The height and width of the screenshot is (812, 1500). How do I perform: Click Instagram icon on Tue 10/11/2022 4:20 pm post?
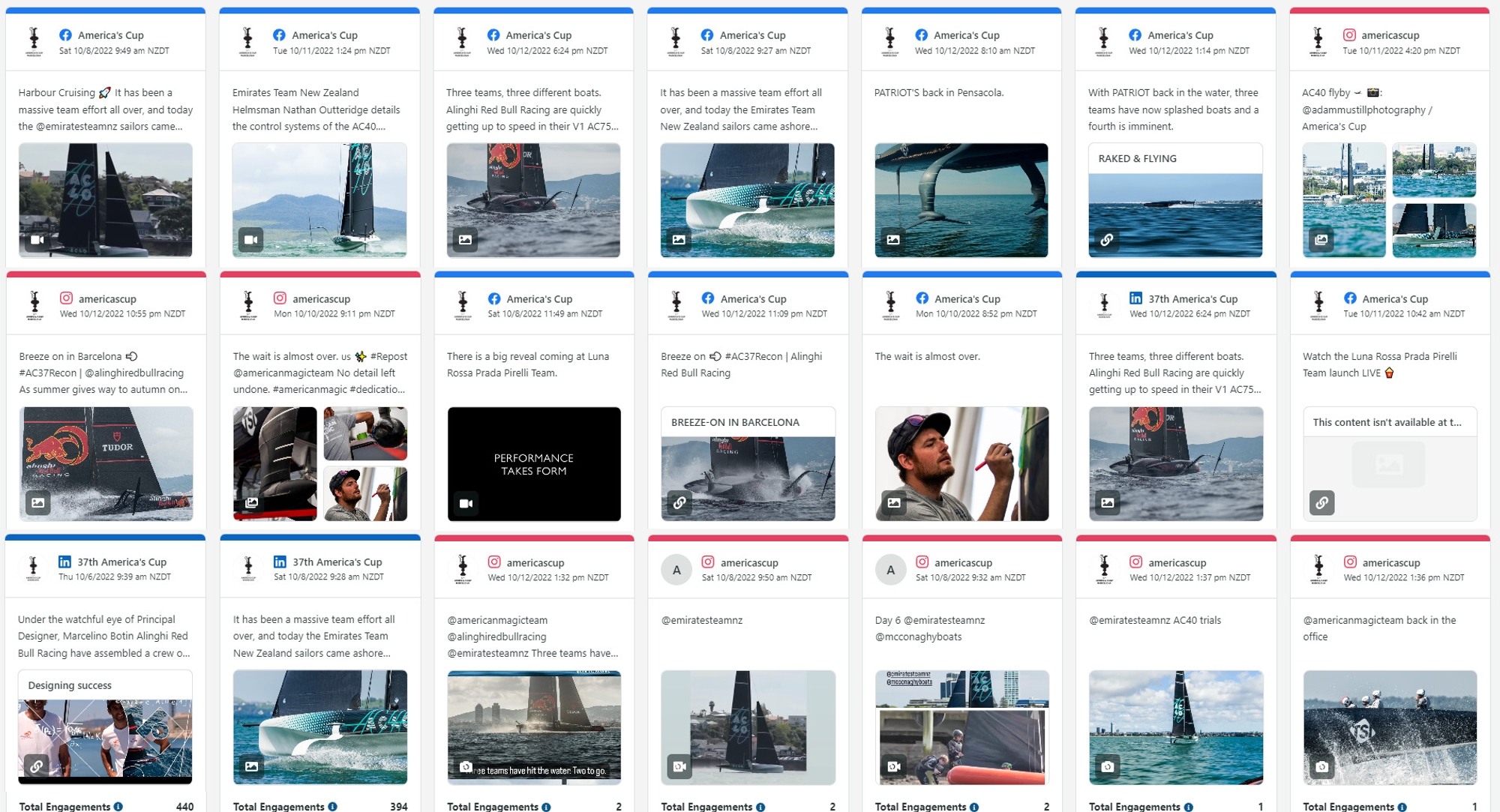pyautogui.click(x=1349, y=35)
